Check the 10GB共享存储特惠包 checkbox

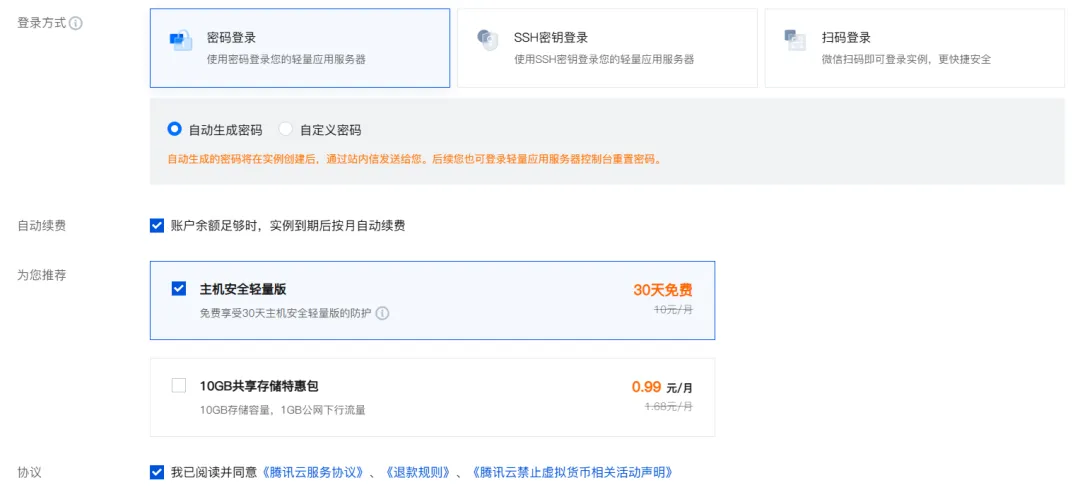tap(179, 385)
